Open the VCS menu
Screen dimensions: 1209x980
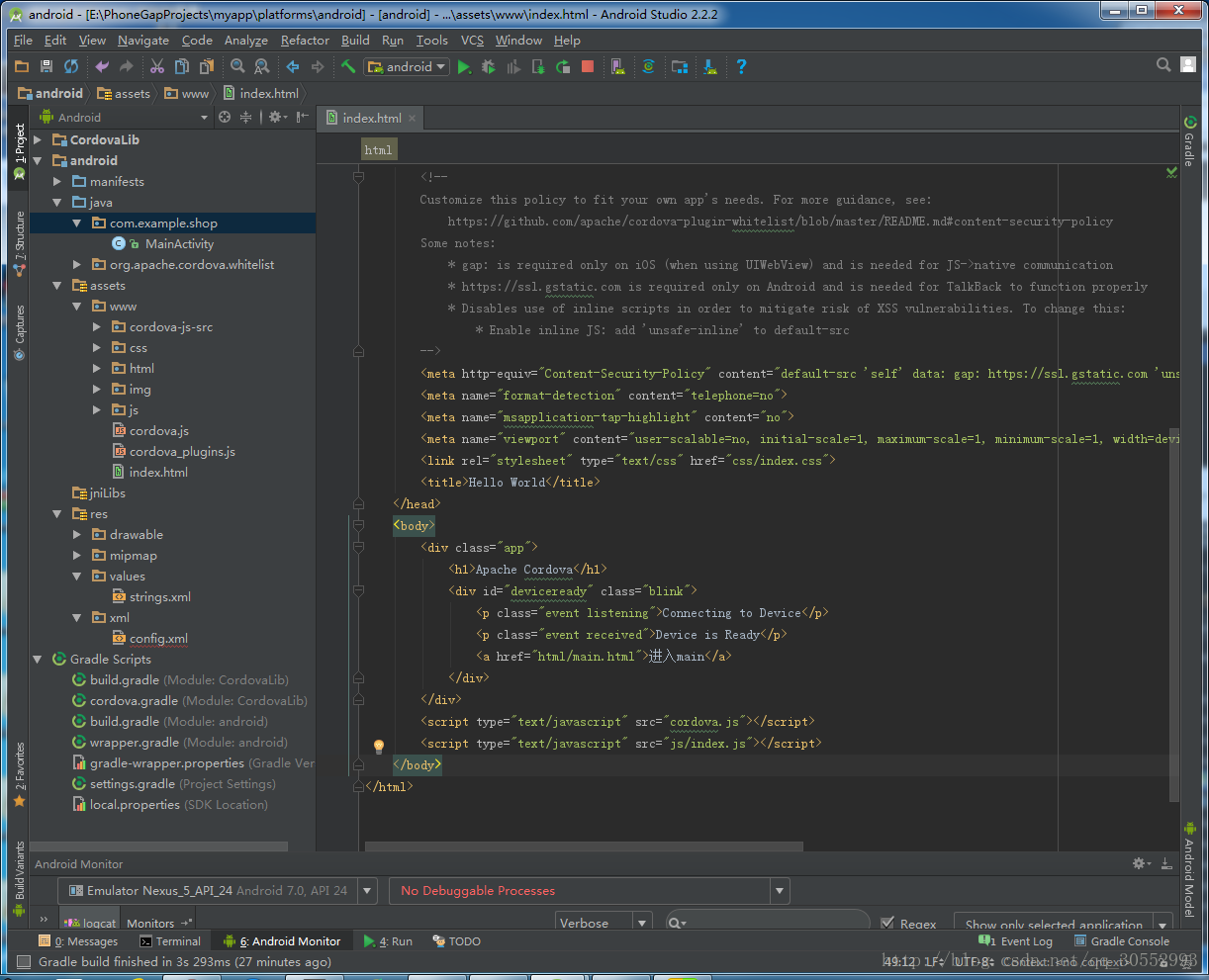pos(472,41)
